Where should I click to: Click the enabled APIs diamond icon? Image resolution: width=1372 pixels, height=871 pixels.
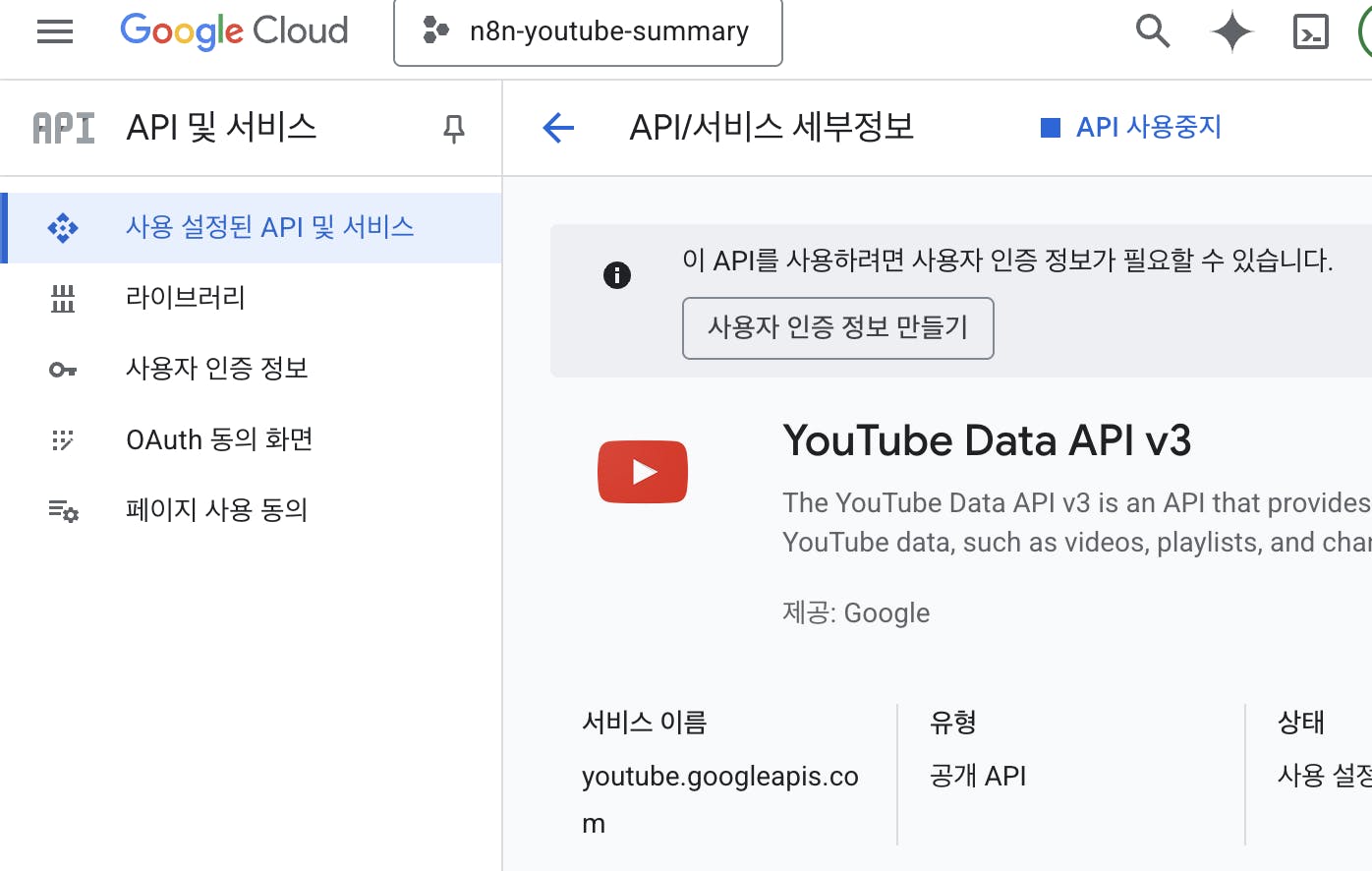pyautogui.click(x=63, y=228)
